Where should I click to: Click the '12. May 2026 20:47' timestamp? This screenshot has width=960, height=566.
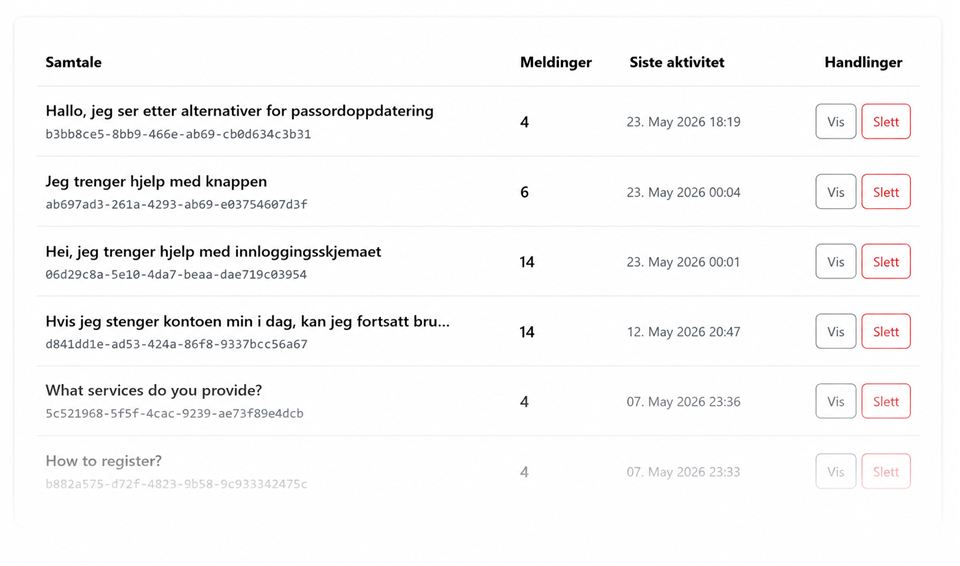click(x=683, y=331)
